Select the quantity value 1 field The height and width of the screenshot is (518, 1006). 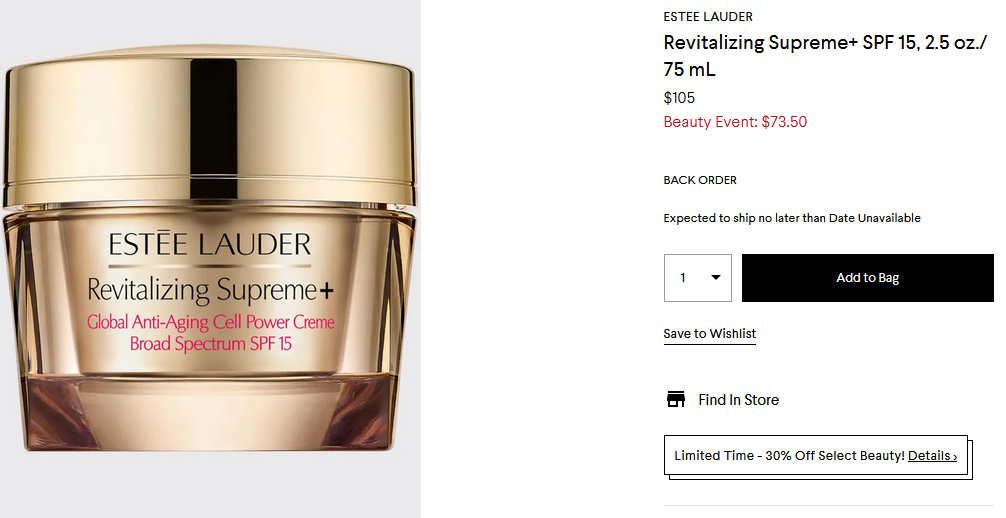point(697,278)
